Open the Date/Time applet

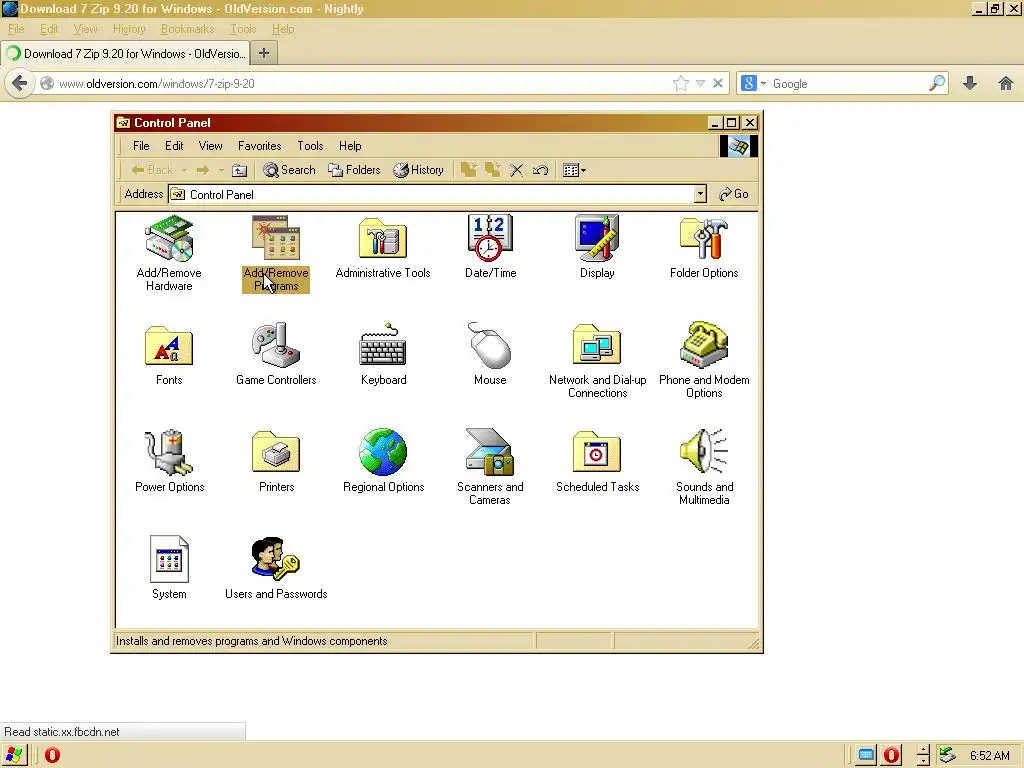[x=490, y=247]
